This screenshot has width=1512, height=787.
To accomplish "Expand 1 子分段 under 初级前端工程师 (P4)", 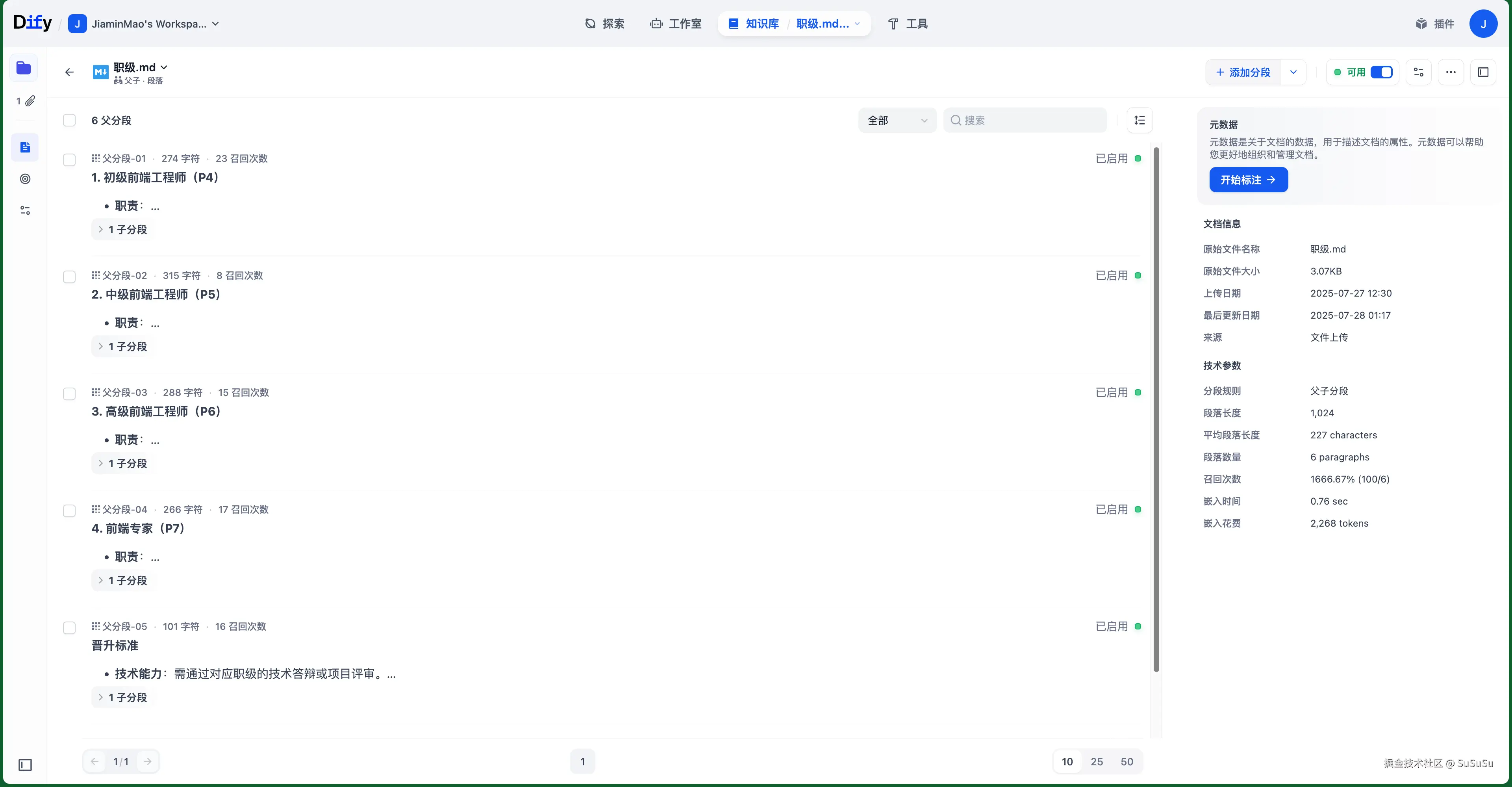I will pos(123,230).
